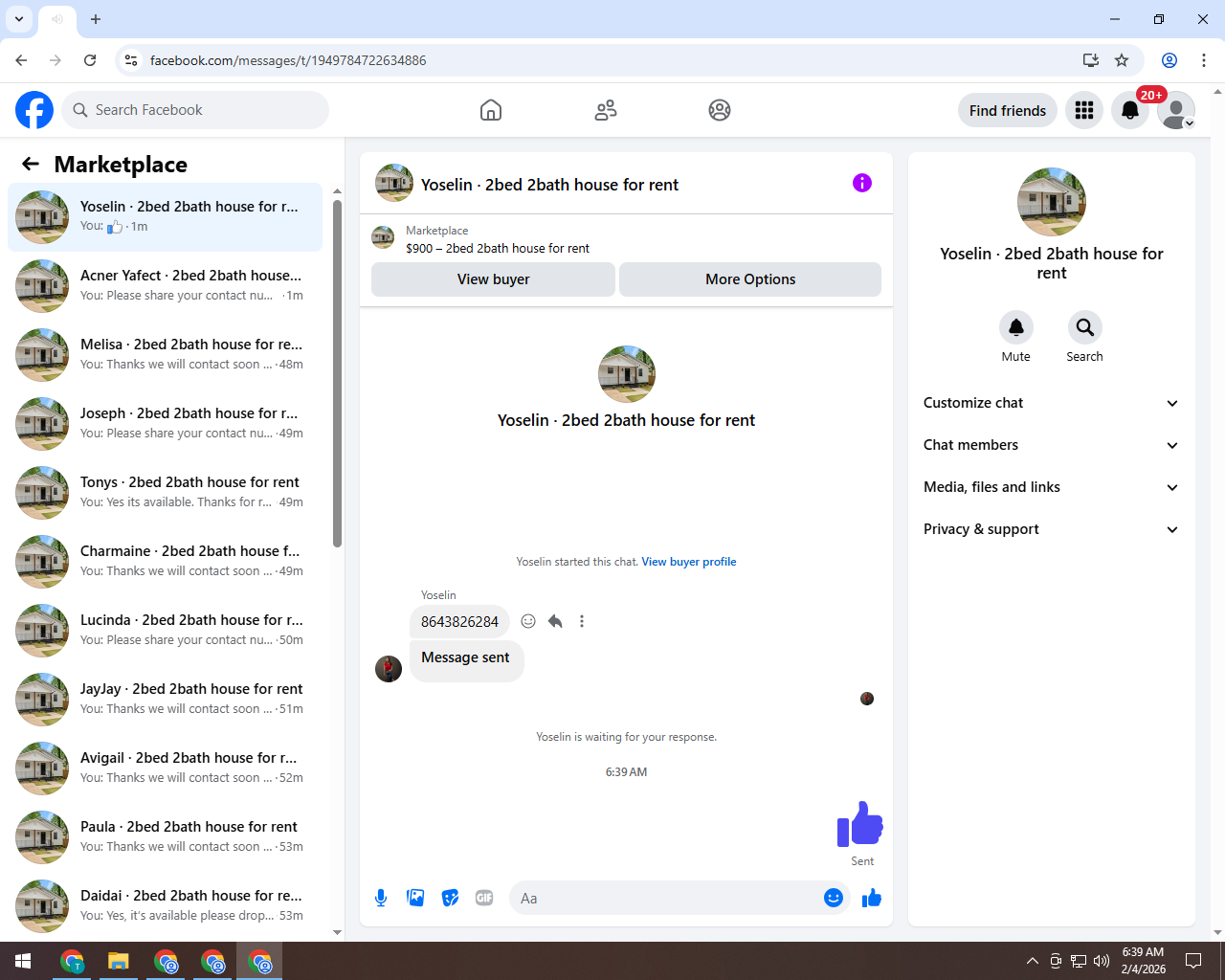Bookmark this page with star icon
The image size is (1225, 980).
click(x=1122, y=60)
